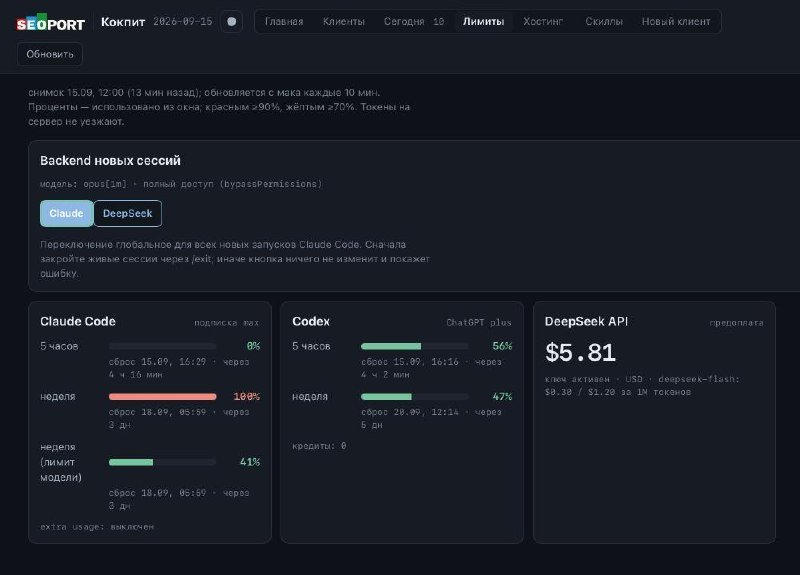Click the Backend новых сессий heading
Viewport: 800px width, 575px height.
click(110, 161)
